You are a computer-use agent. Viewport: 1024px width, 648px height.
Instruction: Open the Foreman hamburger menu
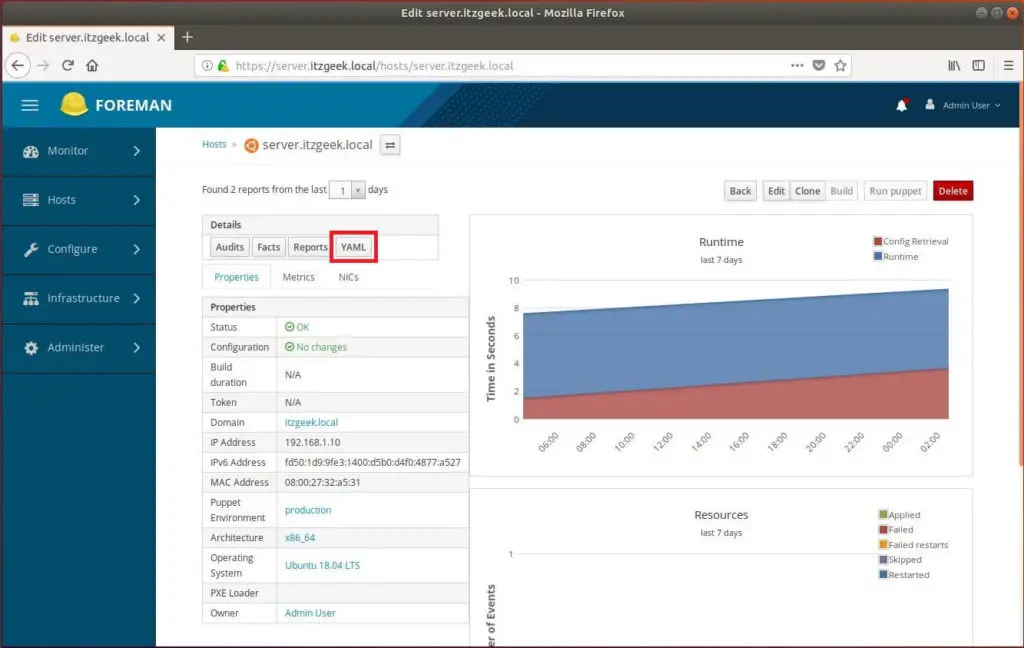(x=30, y=105)
